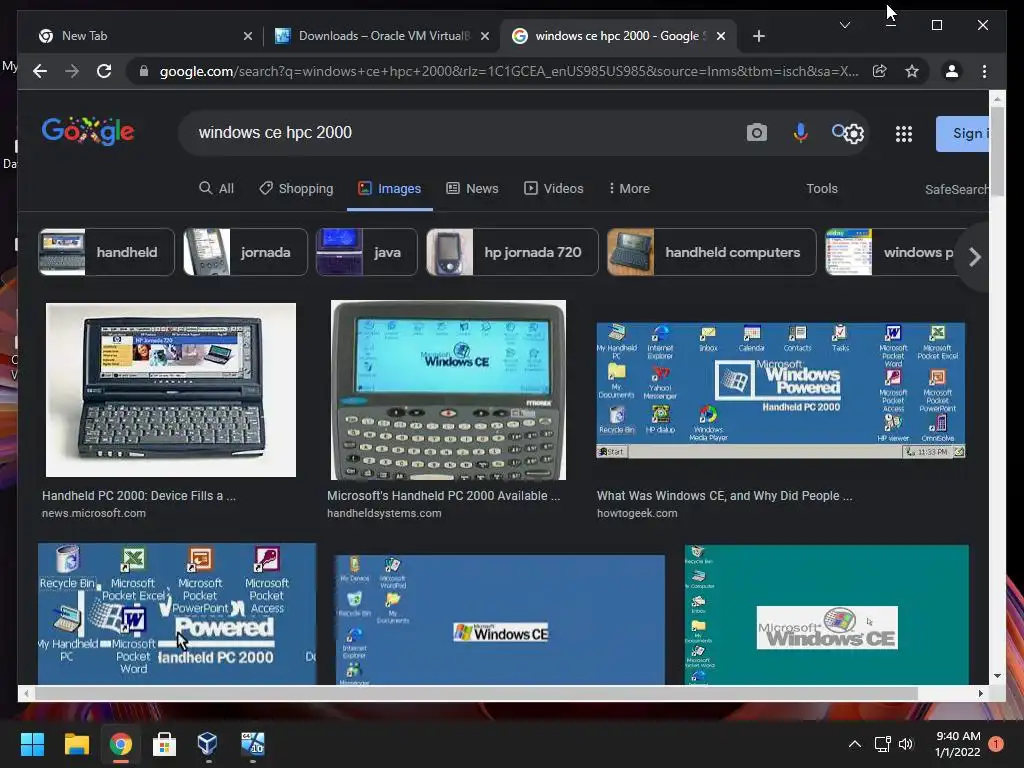This screenshot has height=768, width=1024.
Task: Click in the search box text
Action: point(275,133)
